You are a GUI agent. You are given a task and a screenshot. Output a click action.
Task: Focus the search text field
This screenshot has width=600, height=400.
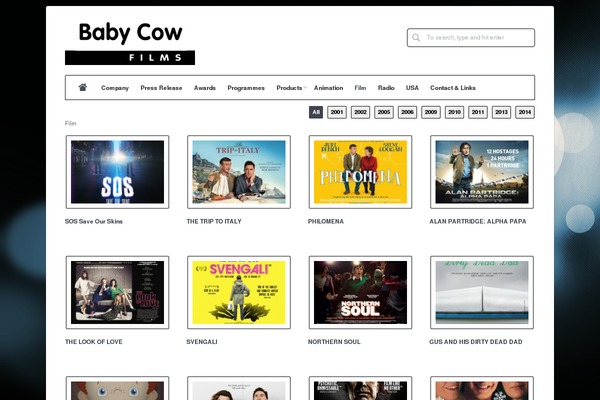[x=471, y=38]
